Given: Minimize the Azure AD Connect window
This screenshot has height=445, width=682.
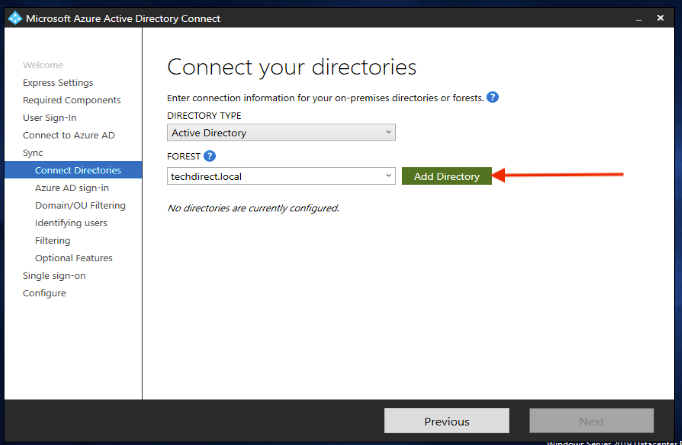Looking at the screenshot, I should point(639,19).
